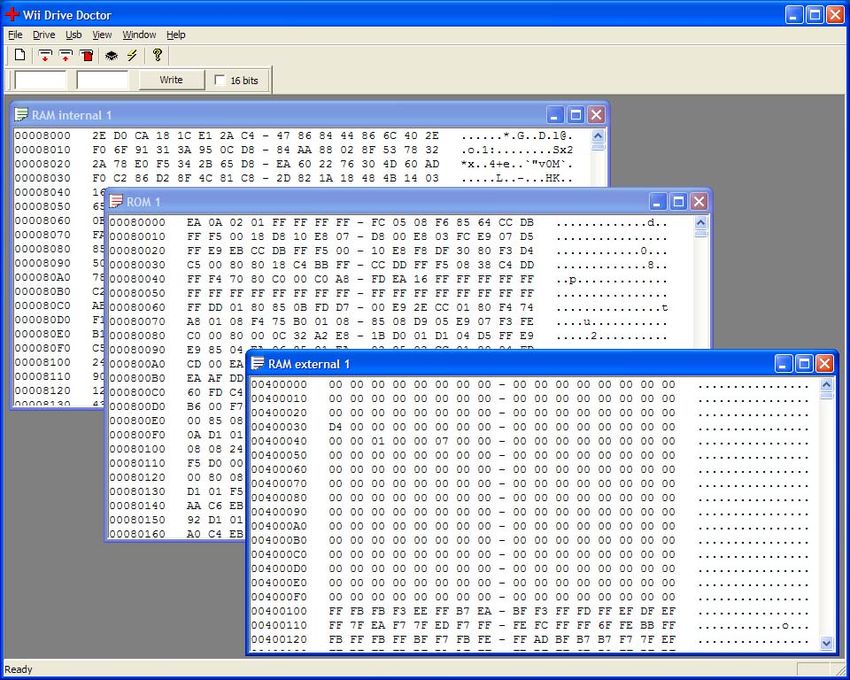The image size is (850, 680).
Task: Open the Usb menu
Action: (x=74, y=35)
